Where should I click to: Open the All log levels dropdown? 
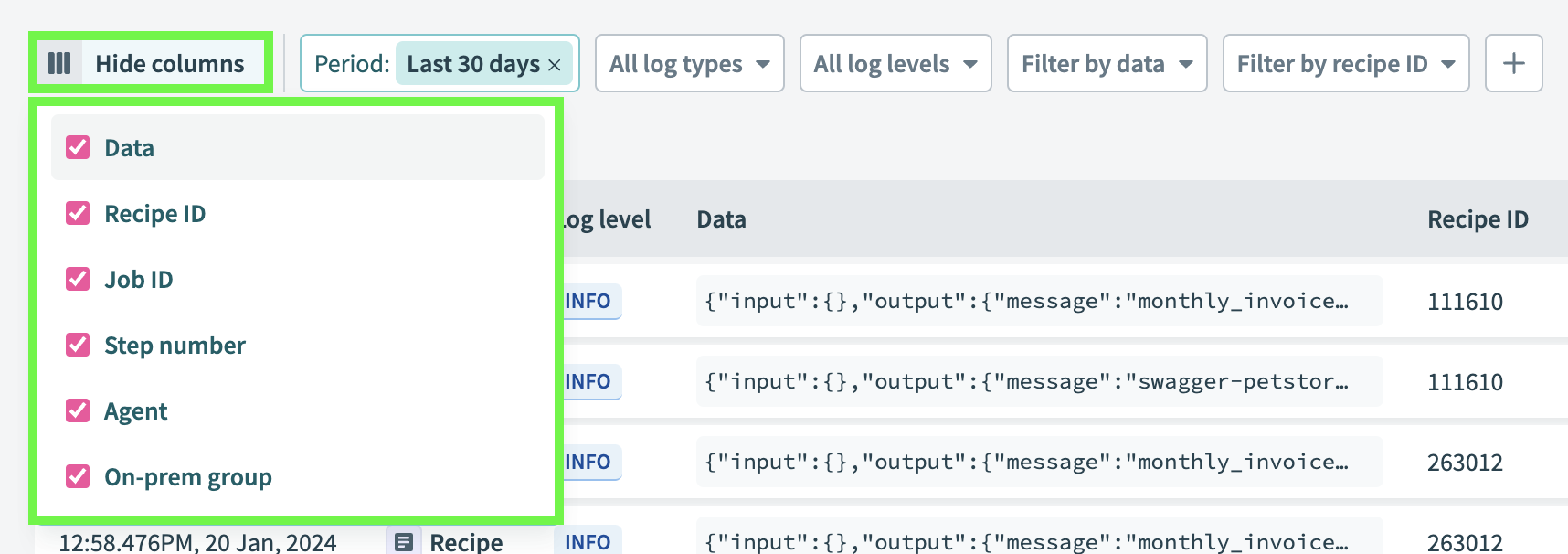[x=895, y=63]
